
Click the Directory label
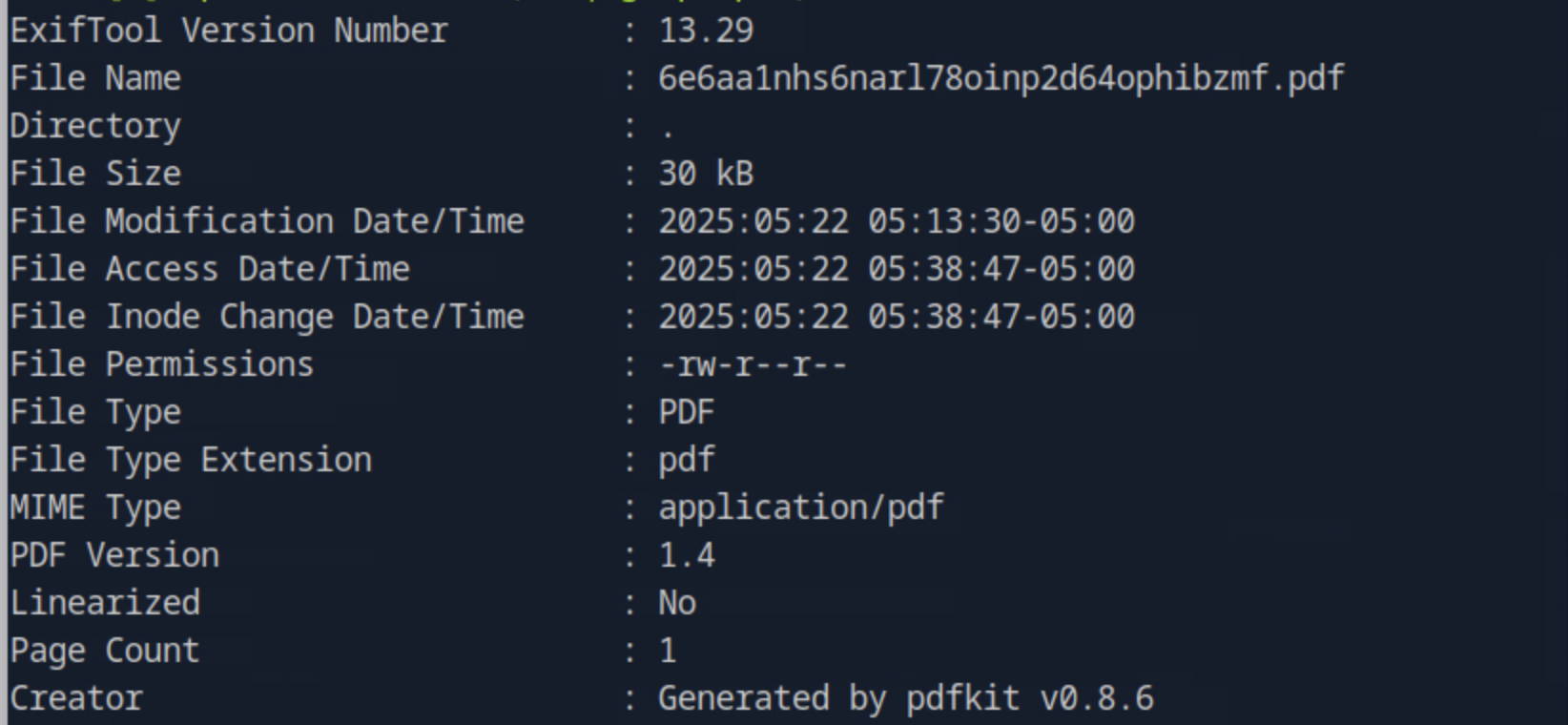tap(95, 126)
